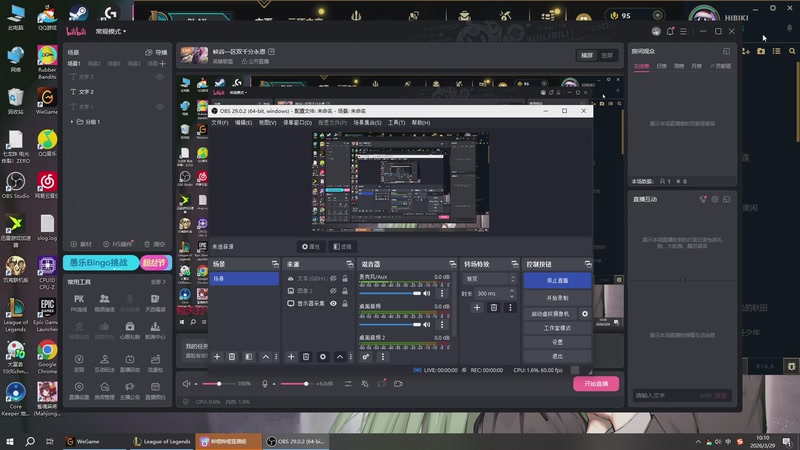
Task: Hide the 显示器采集 source in OBS
Action: pyautogui.click(x=333, y=303)
